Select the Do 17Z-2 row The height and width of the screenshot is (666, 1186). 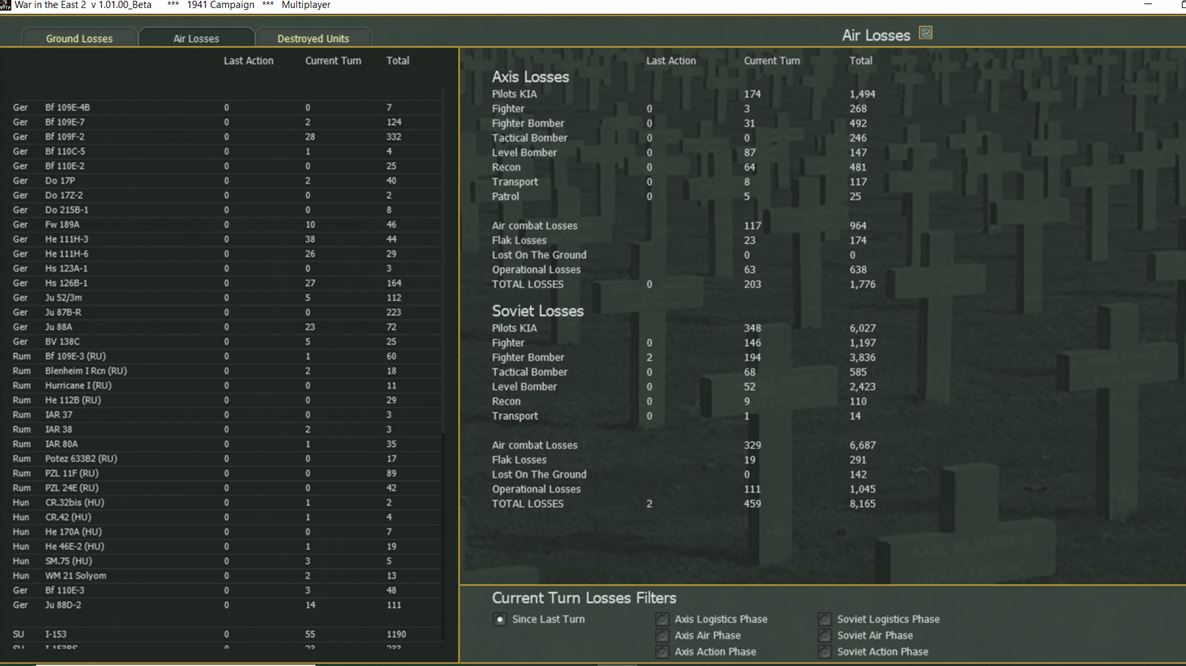pos(225,195)
